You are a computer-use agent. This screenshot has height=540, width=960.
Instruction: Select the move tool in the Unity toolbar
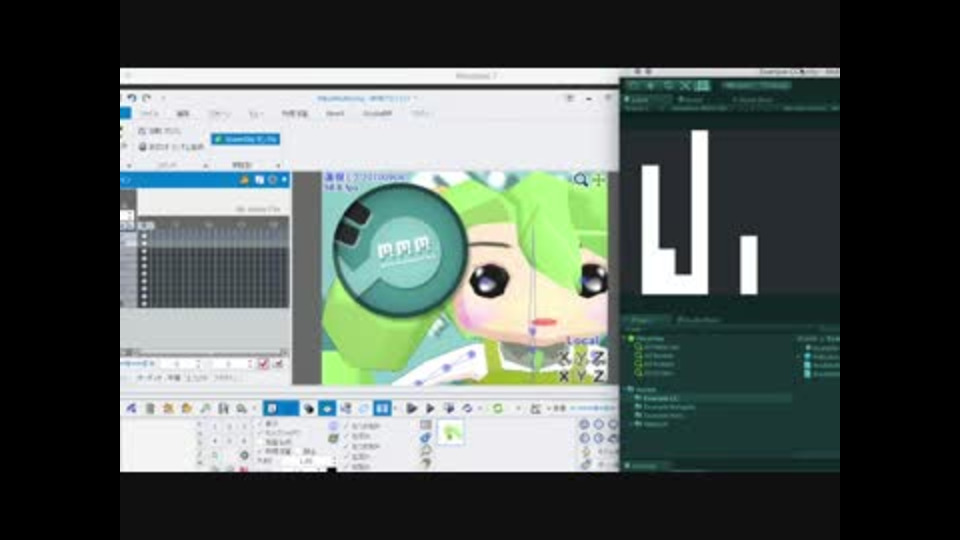point(651,86)
